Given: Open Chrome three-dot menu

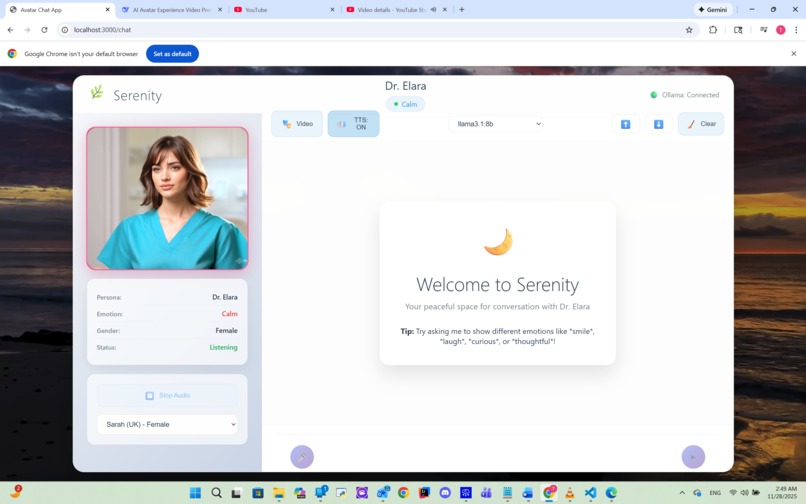Looking at the screenshot, I should point(796,30).
